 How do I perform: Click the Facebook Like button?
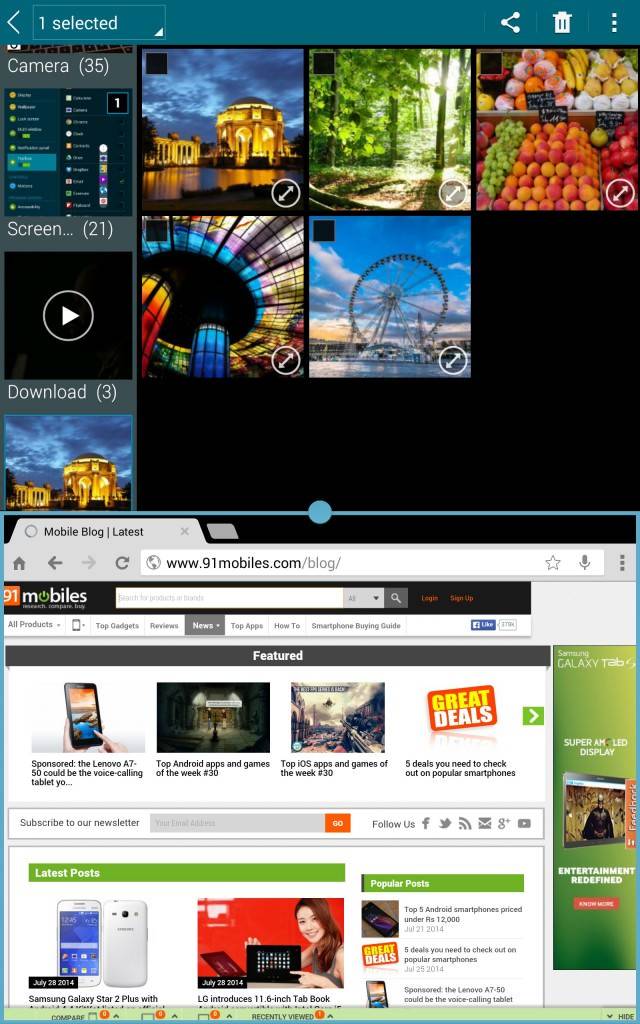483,625
